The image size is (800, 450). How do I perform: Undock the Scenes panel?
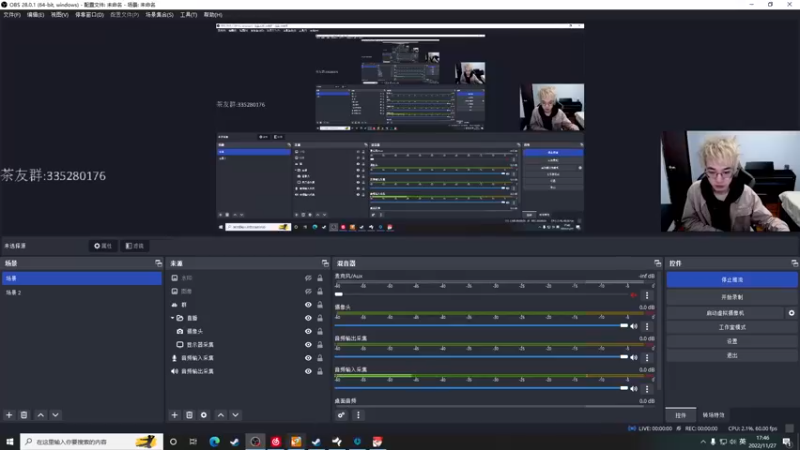pyautogui.click(x=158, y=263)
